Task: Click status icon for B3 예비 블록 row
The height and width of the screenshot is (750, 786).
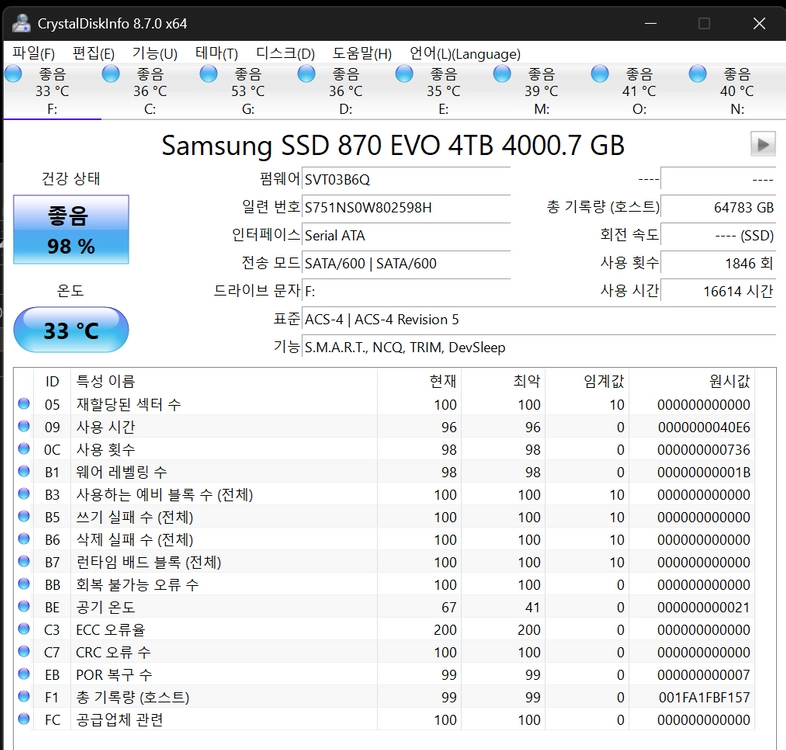Action: coord(24,494)
